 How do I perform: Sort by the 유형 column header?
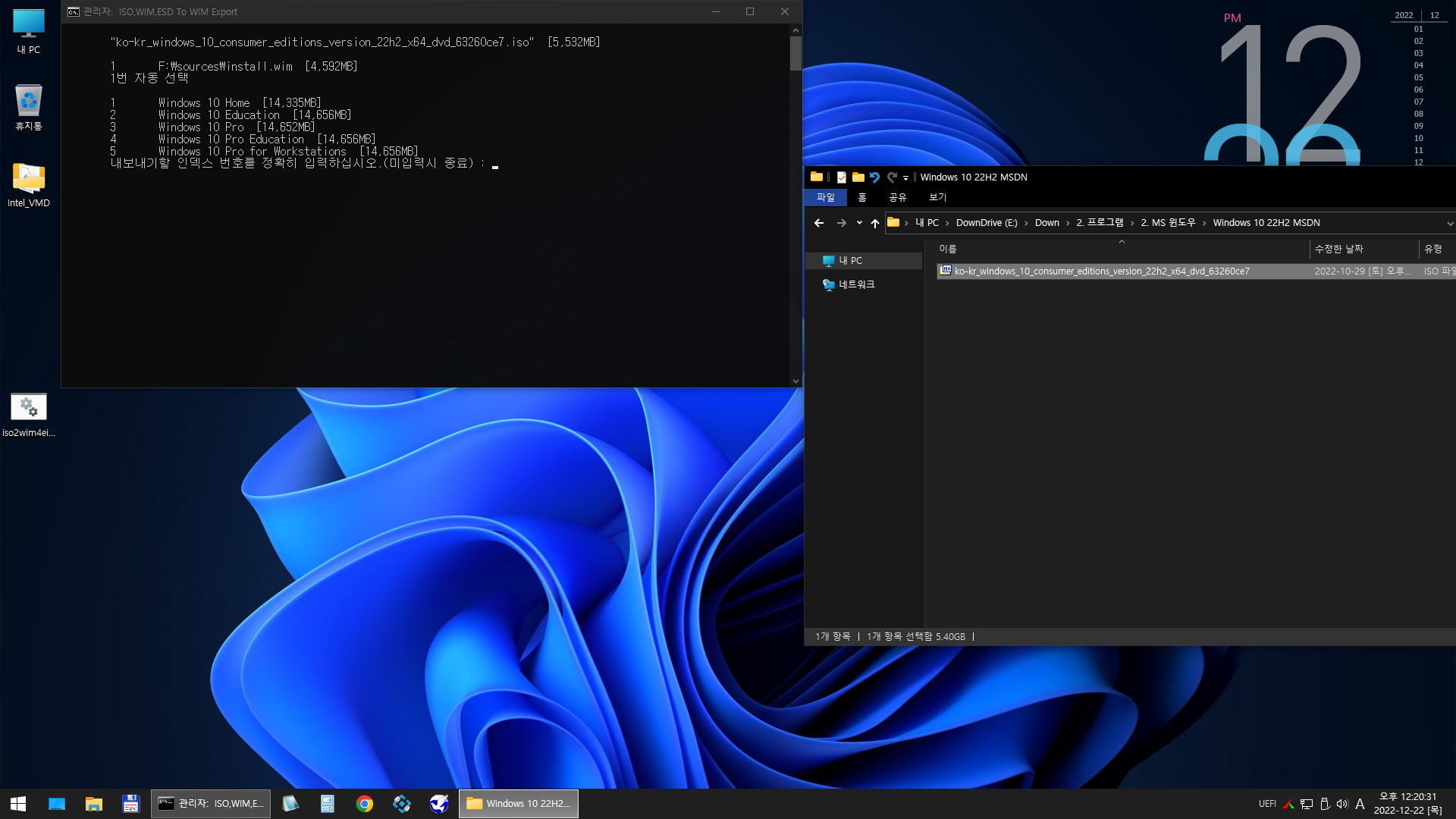(1433, 249)
